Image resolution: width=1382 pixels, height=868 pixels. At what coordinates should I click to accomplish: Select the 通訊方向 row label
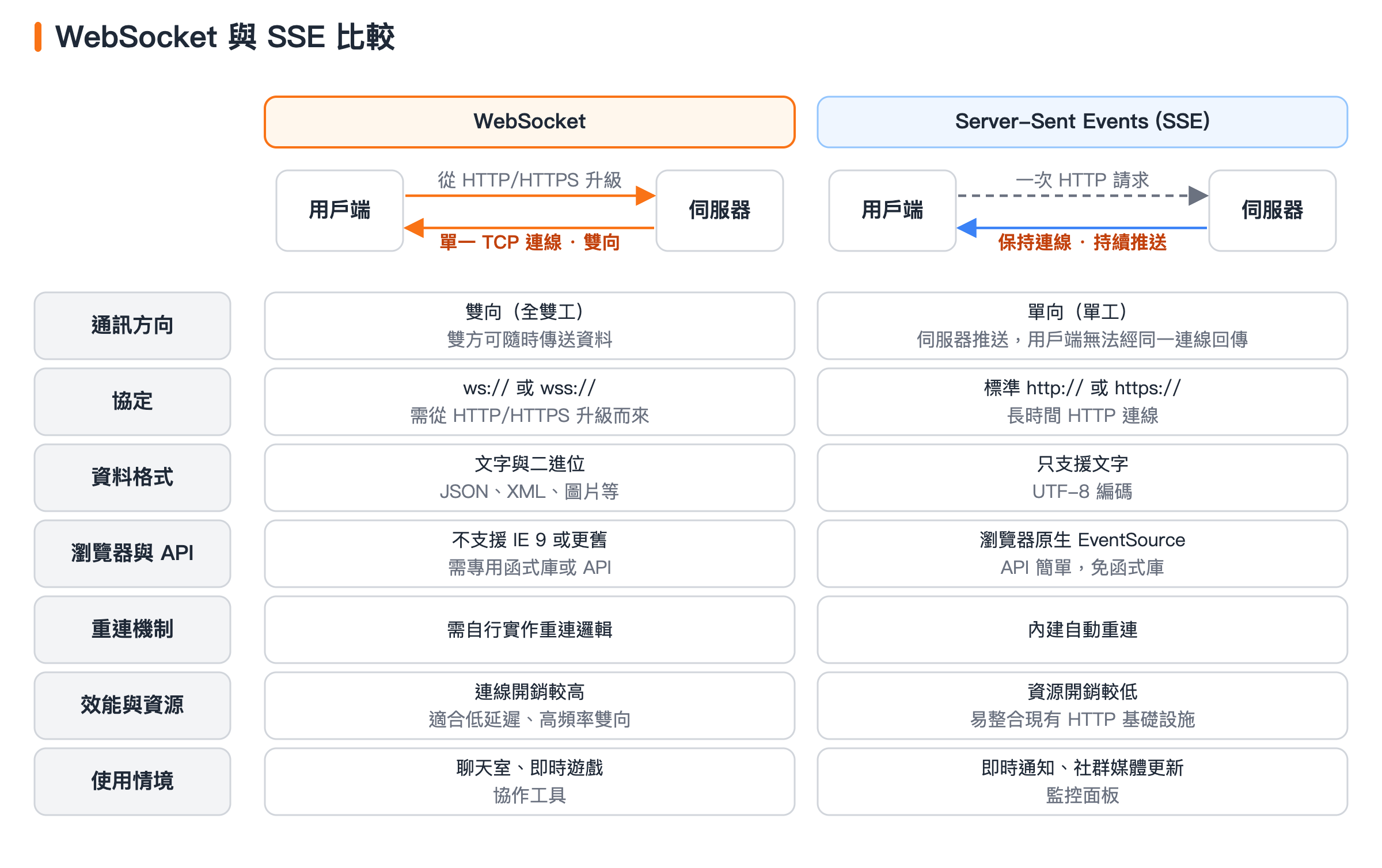[x=132, y=326]
